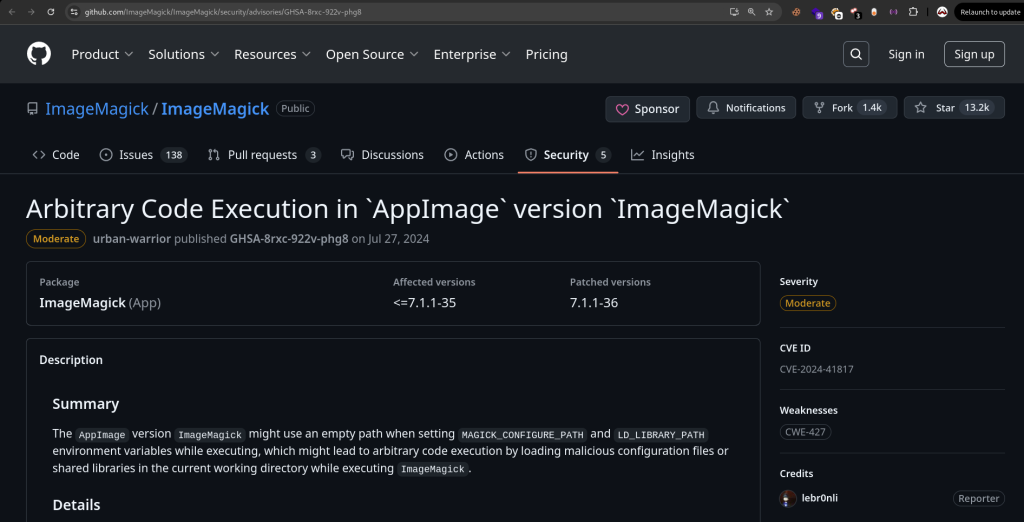Click the MAGICK_CONFIGURE_PATH code text

pyautogui.click(x=522, y=434)
